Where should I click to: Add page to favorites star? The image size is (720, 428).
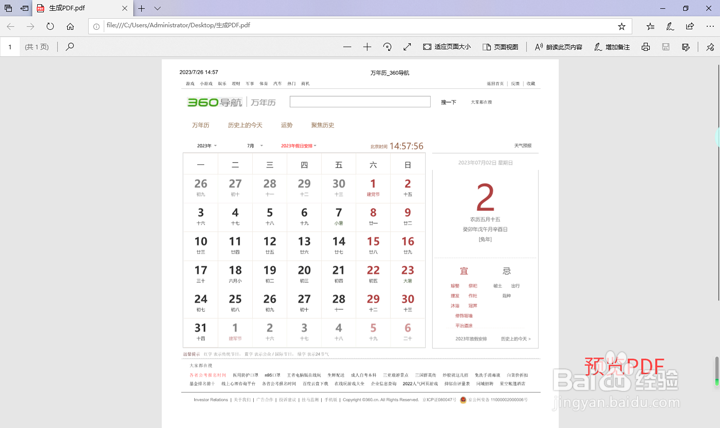tap(621, 27)
